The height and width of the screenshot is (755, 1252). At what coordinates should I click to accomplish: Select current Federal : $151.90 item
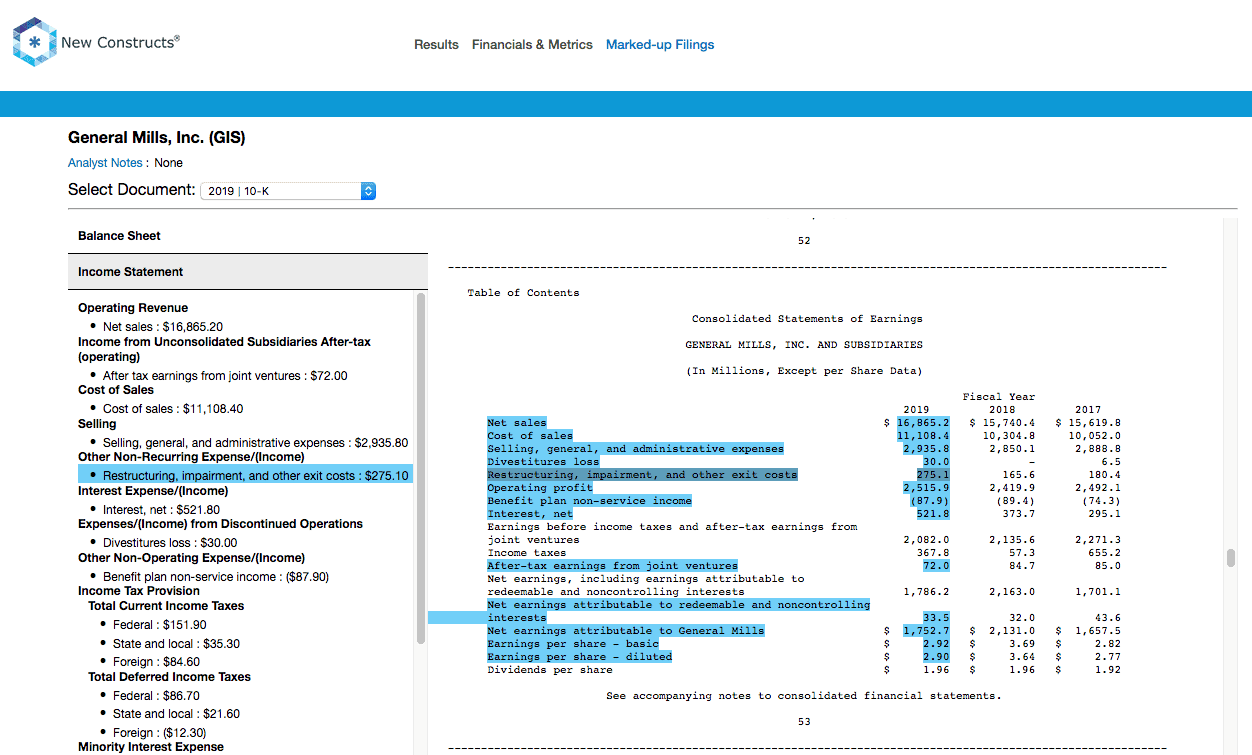point(160,625)
